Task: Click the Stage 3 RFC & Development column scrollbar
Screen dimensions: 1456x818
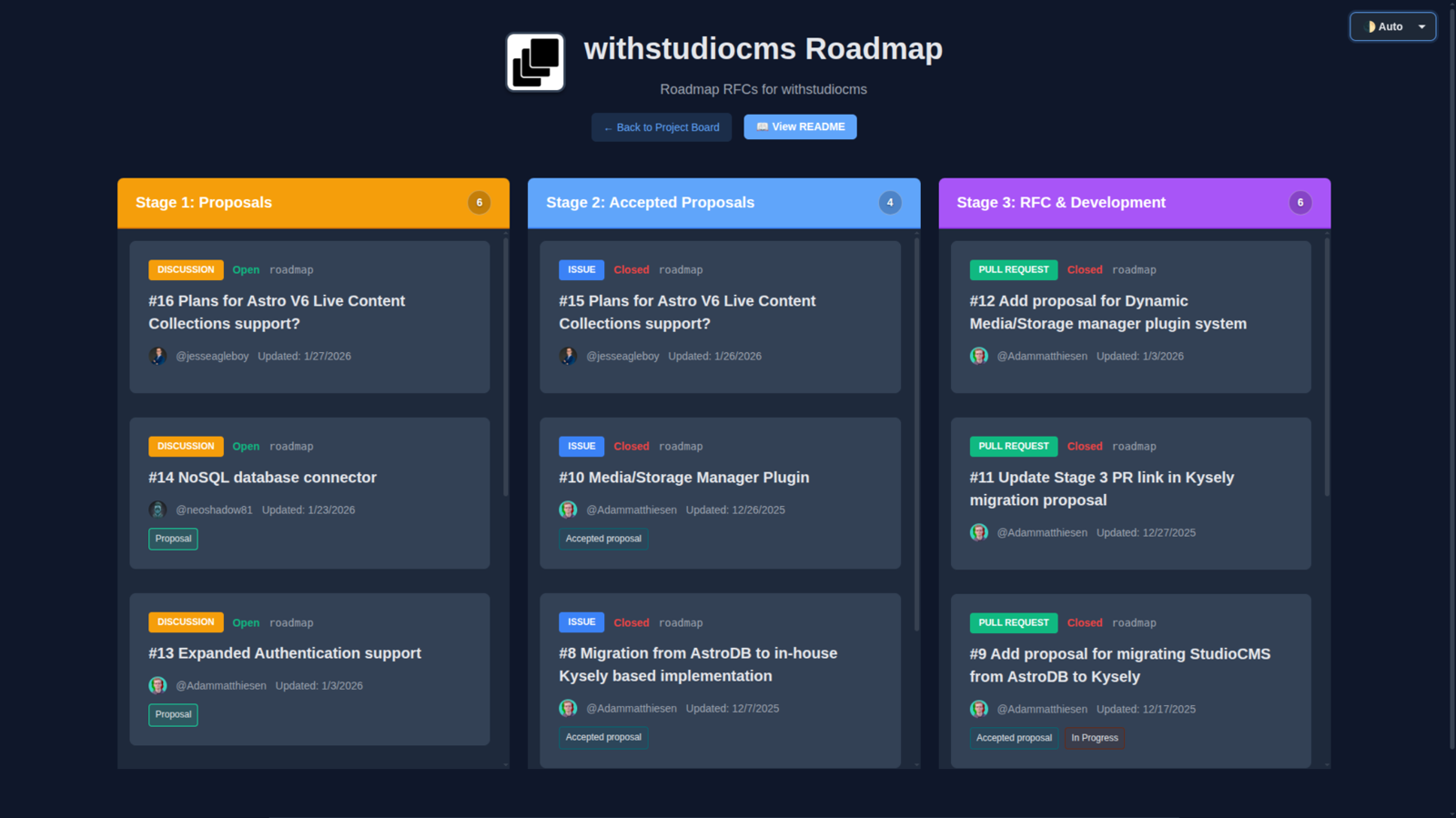Action: (1327, 367)
